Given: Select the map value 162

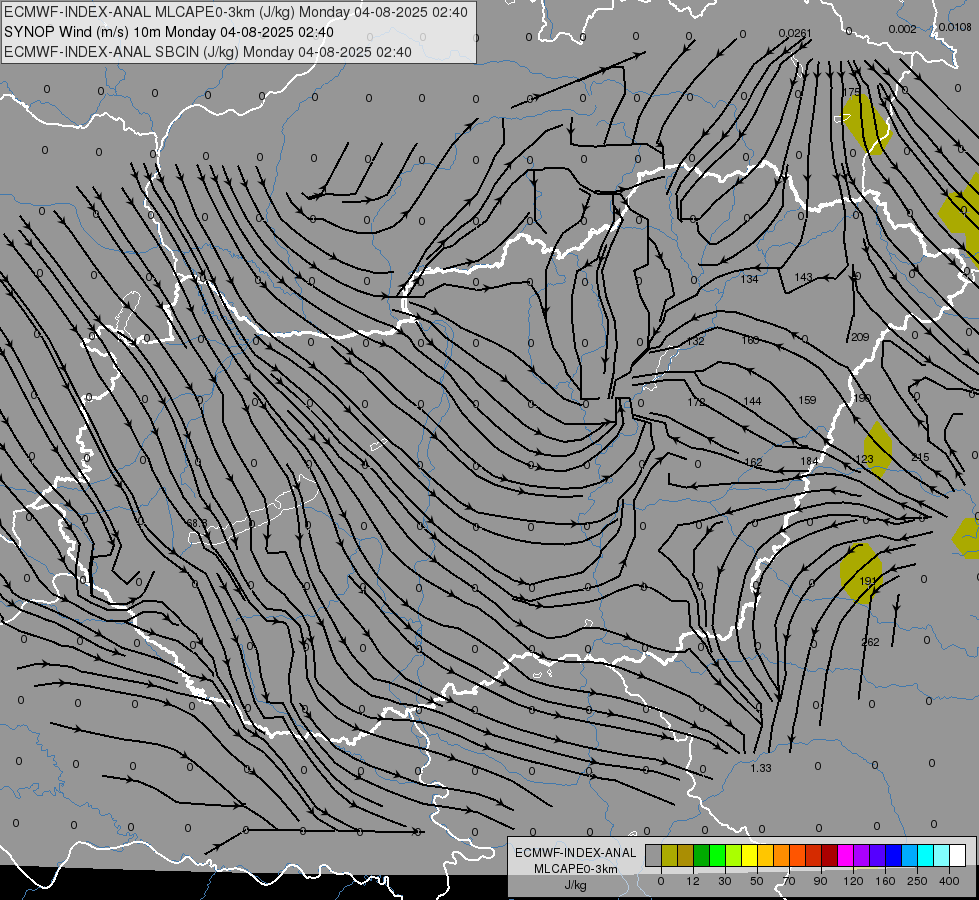Looking at the screenshot, I should coord(754,462).
